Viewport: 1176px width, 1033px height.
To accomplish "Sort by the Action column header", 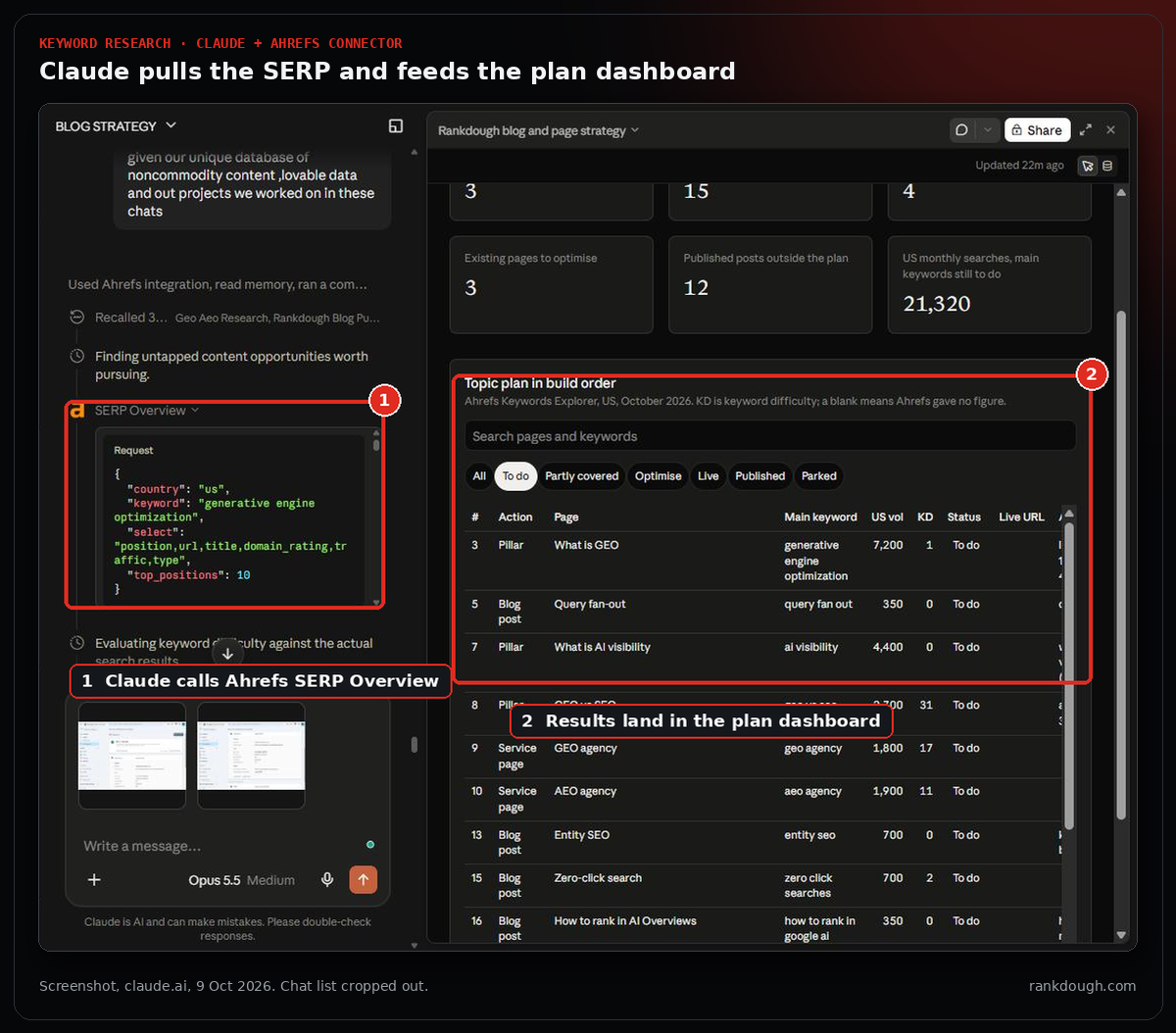I will pyautogui.click(x=515, y=517).
